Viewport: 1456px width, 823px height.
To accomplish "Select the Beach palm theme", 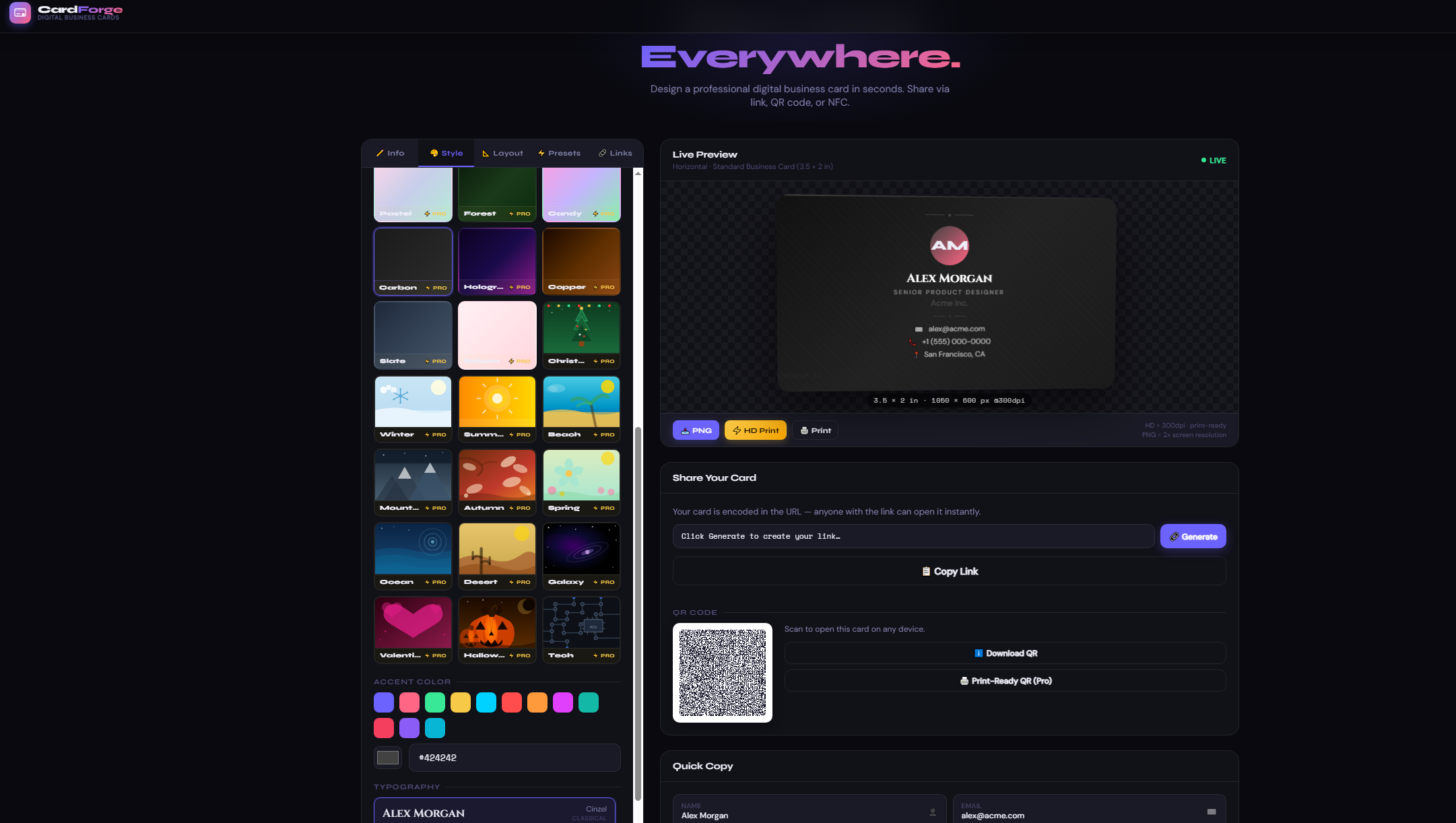I will [x=581, y=408].
